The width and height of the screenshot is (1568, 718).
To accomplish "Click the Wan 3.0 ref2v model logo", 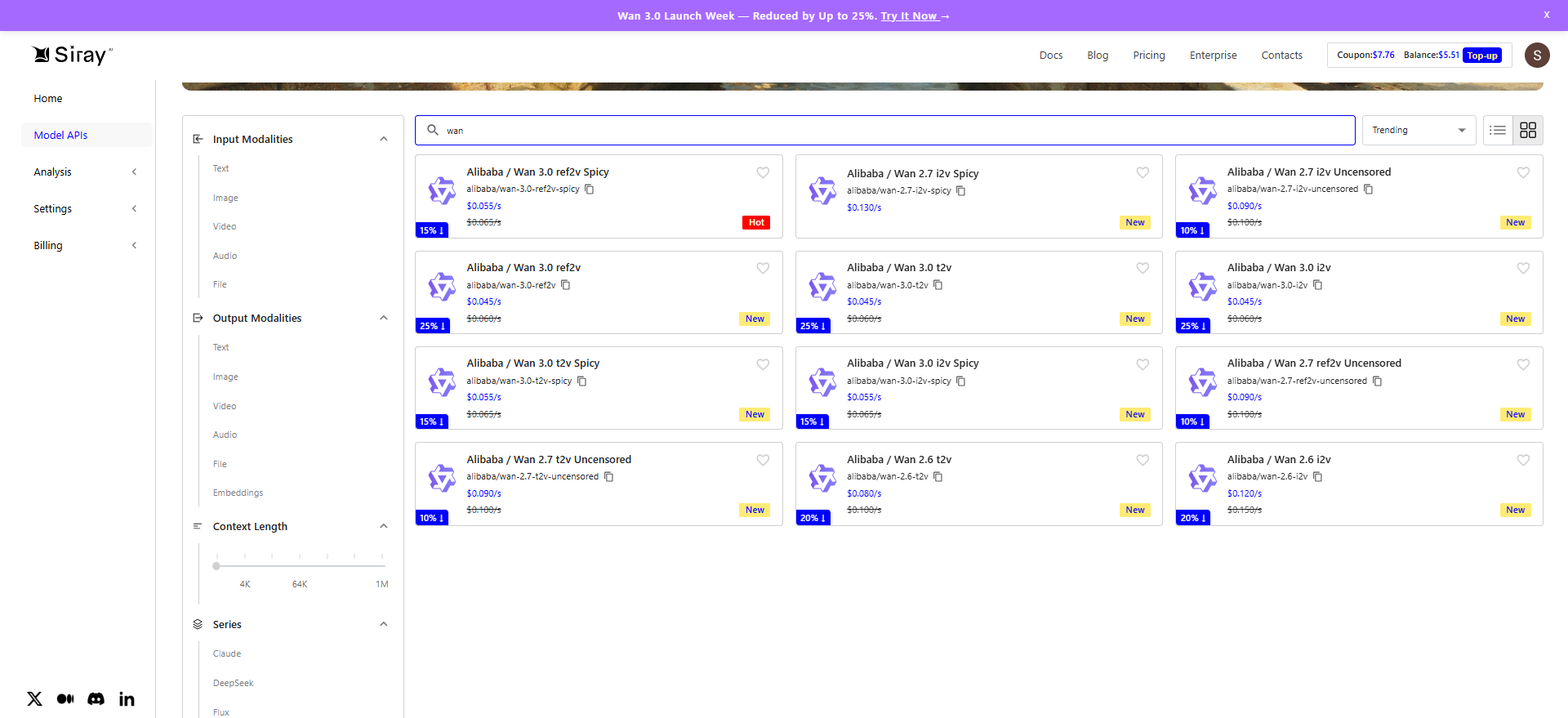I will [x=442, y=287].
